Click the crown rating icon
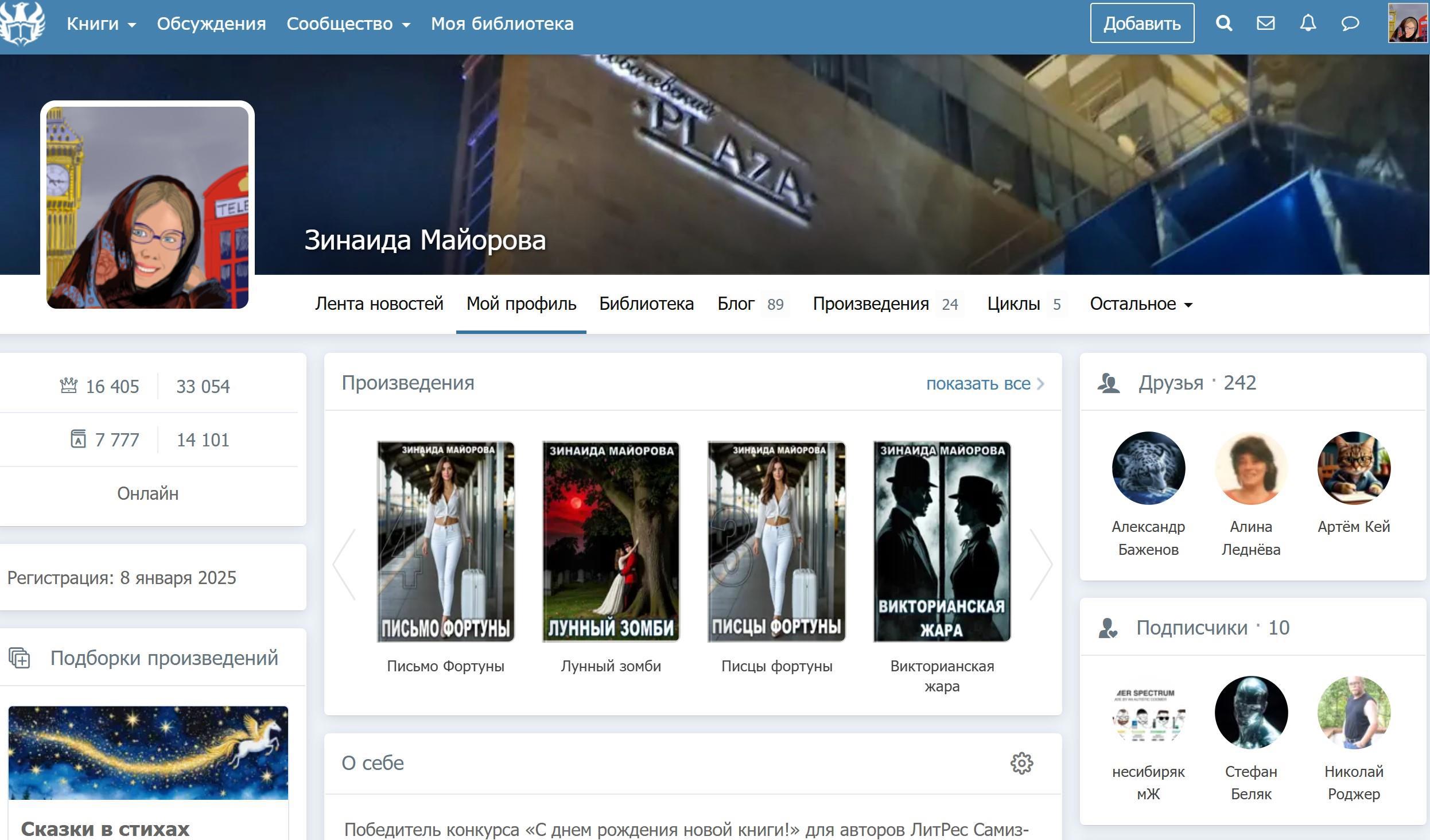The height and width of the screenshot is (840, 1430). coord(69,386)
